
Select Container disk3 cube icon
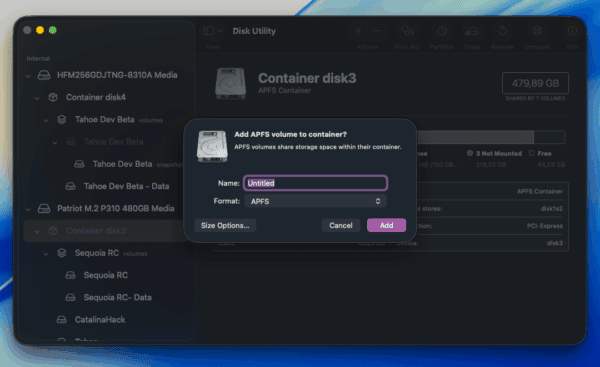click(53, 230)
